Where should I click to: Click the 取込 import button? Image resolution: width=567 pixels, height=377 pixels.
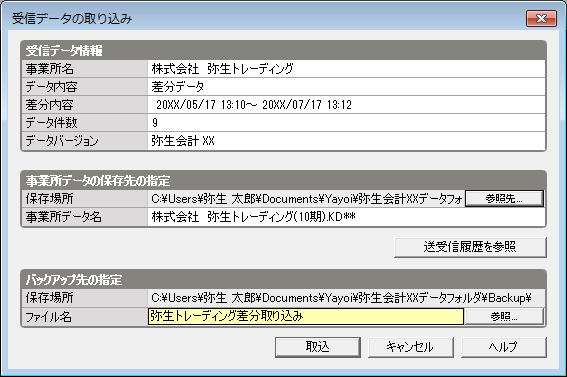[x=317, y=347]
